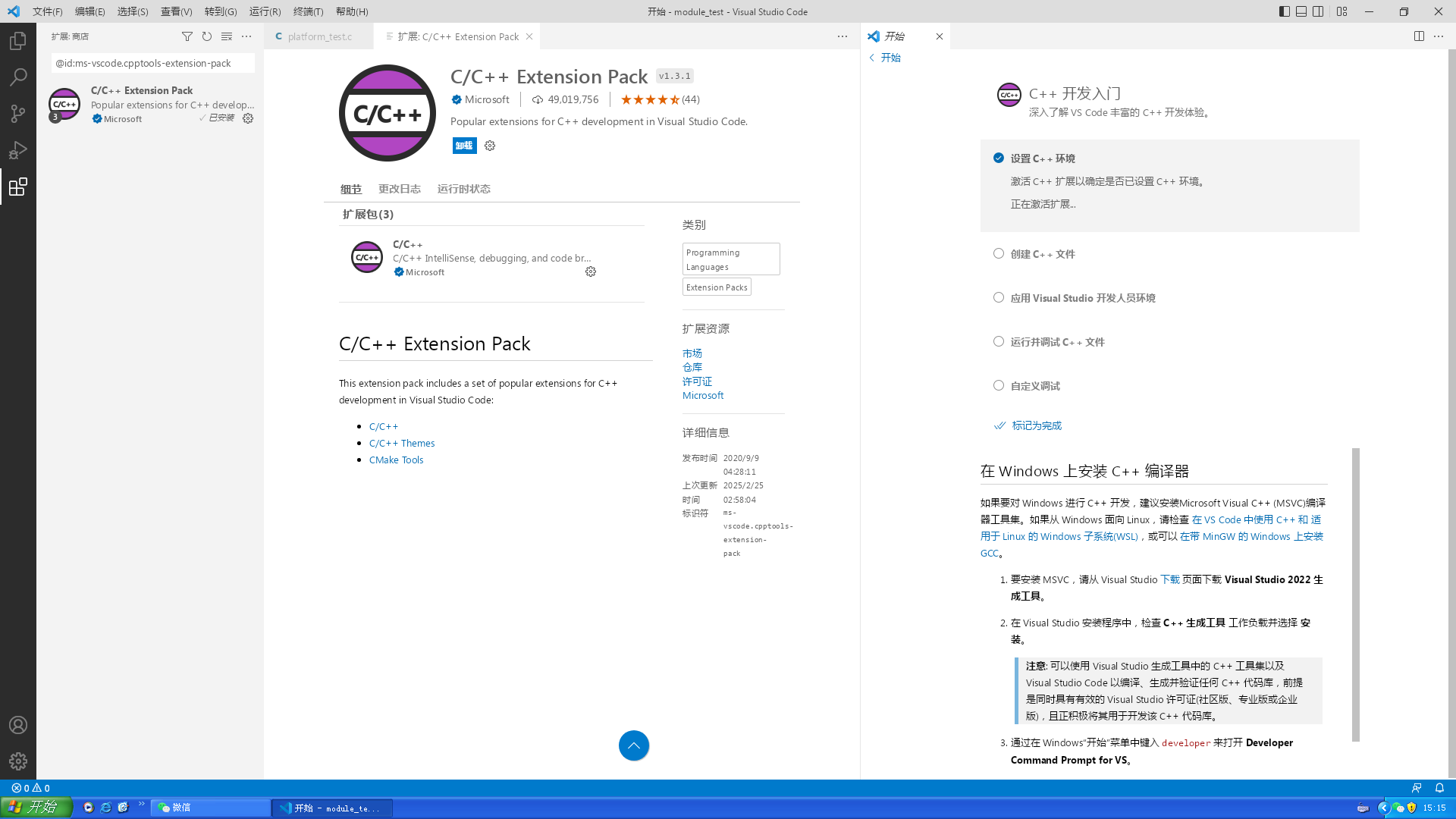Open the Search view icon

[x=17, y=77]
